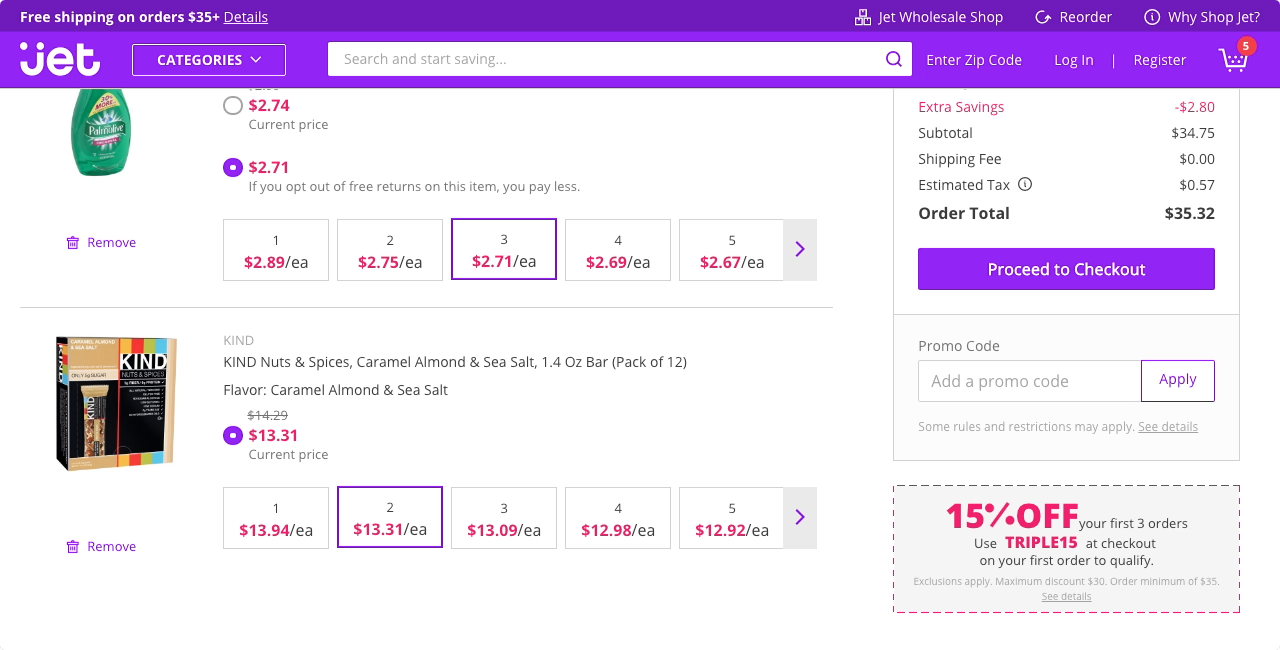The width and height of the screenshot is (1280, 650).
Task: Choose quantity 4 at $2.69/ea
Action: point(618,250)
